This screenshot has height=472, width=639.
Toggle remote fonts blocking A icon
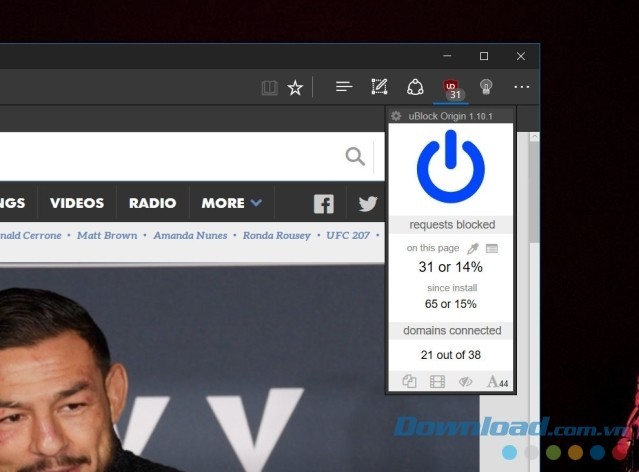click(497, 382)
